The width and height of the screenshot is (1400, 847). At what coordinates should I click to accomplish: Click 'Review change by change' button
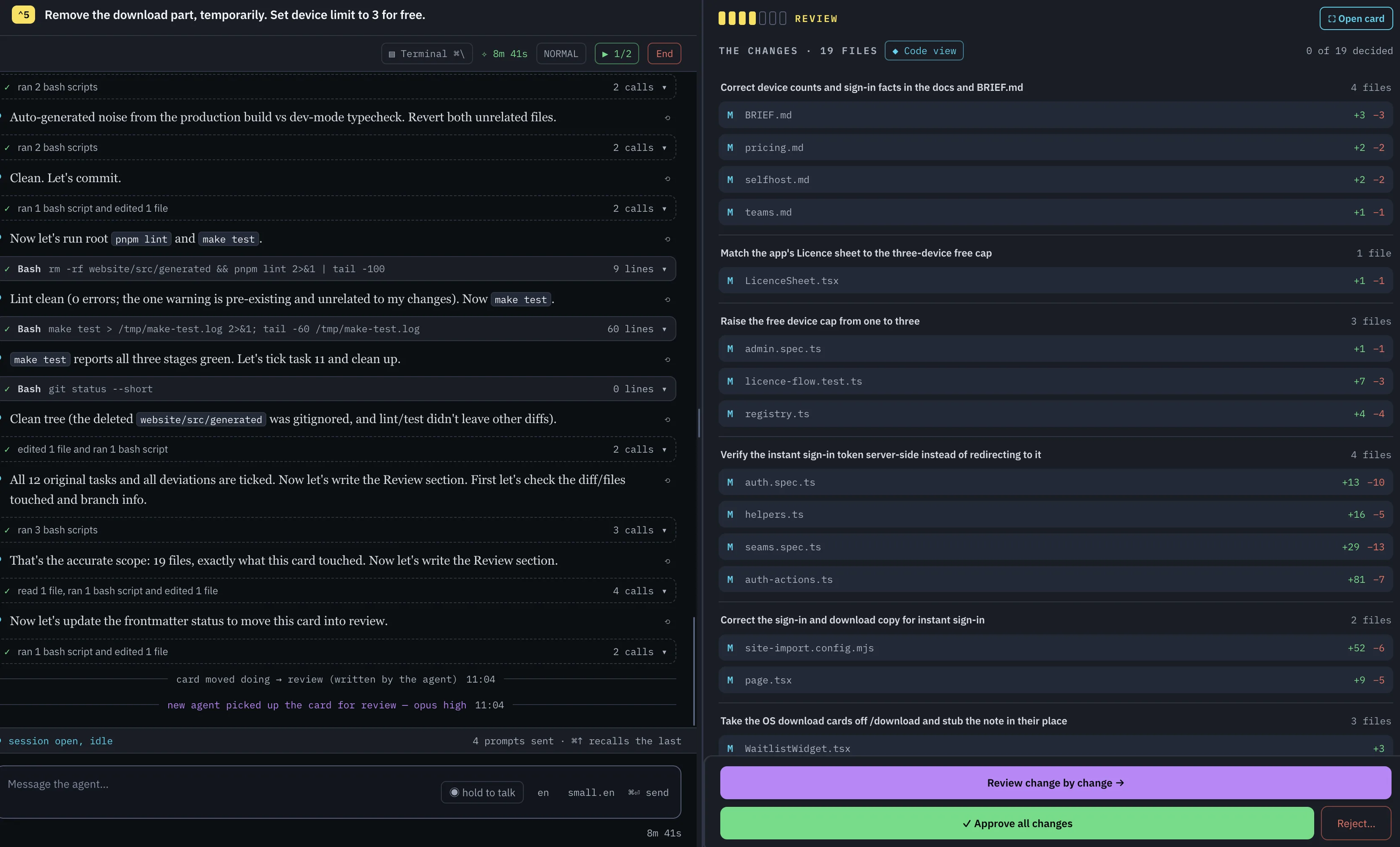click(1055, 783)
